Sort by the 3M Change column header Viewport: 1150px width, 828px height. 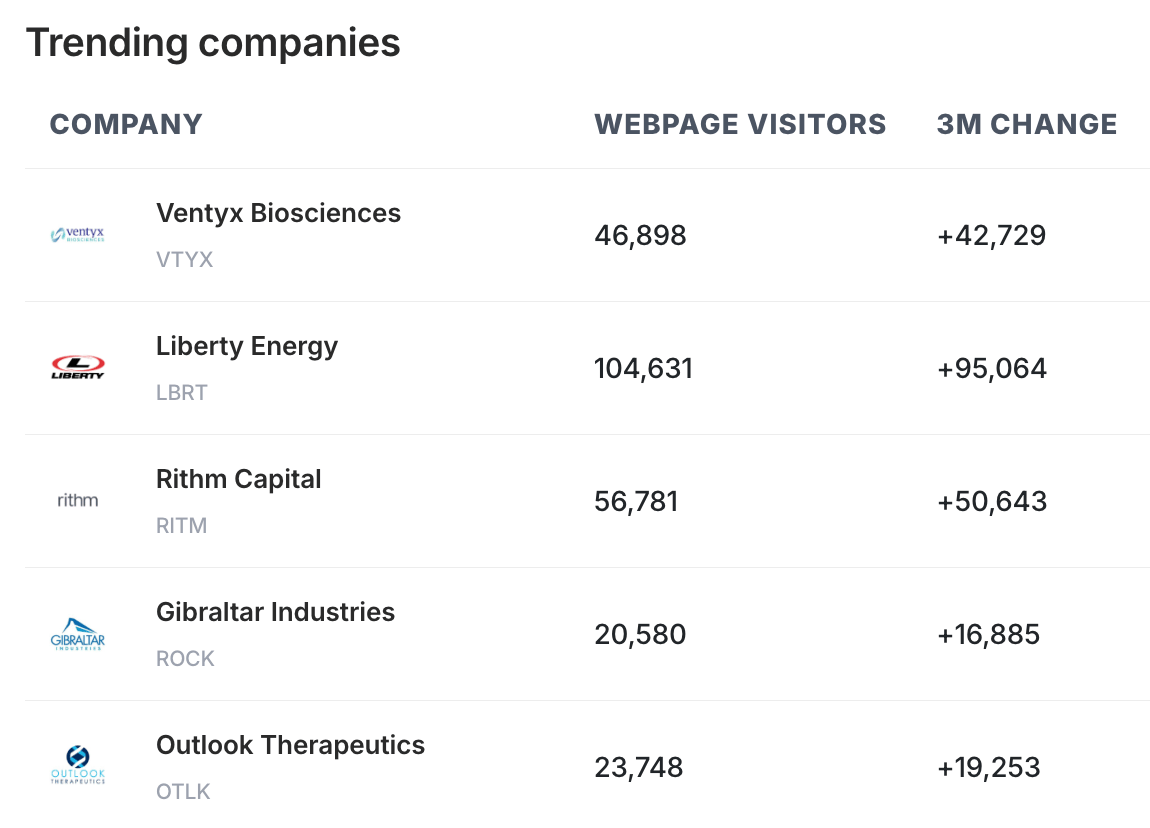[x=1027, y=124]
